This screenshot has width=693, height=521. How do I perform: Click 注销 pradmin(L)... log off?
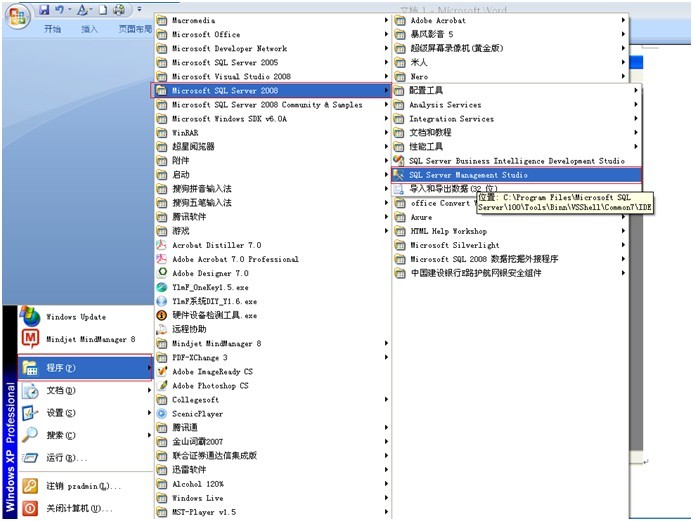(85, 486)
